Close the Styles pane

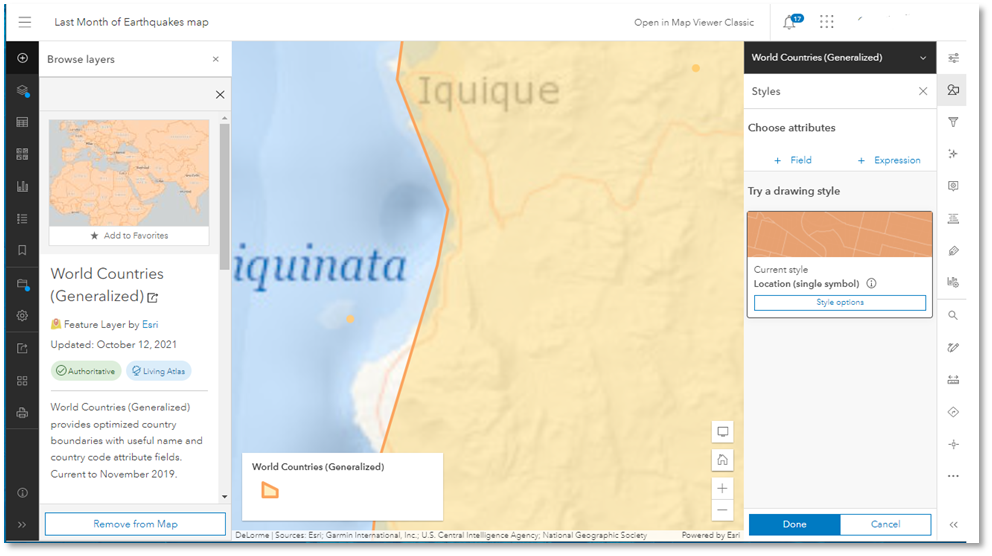(x=923, y=91)
